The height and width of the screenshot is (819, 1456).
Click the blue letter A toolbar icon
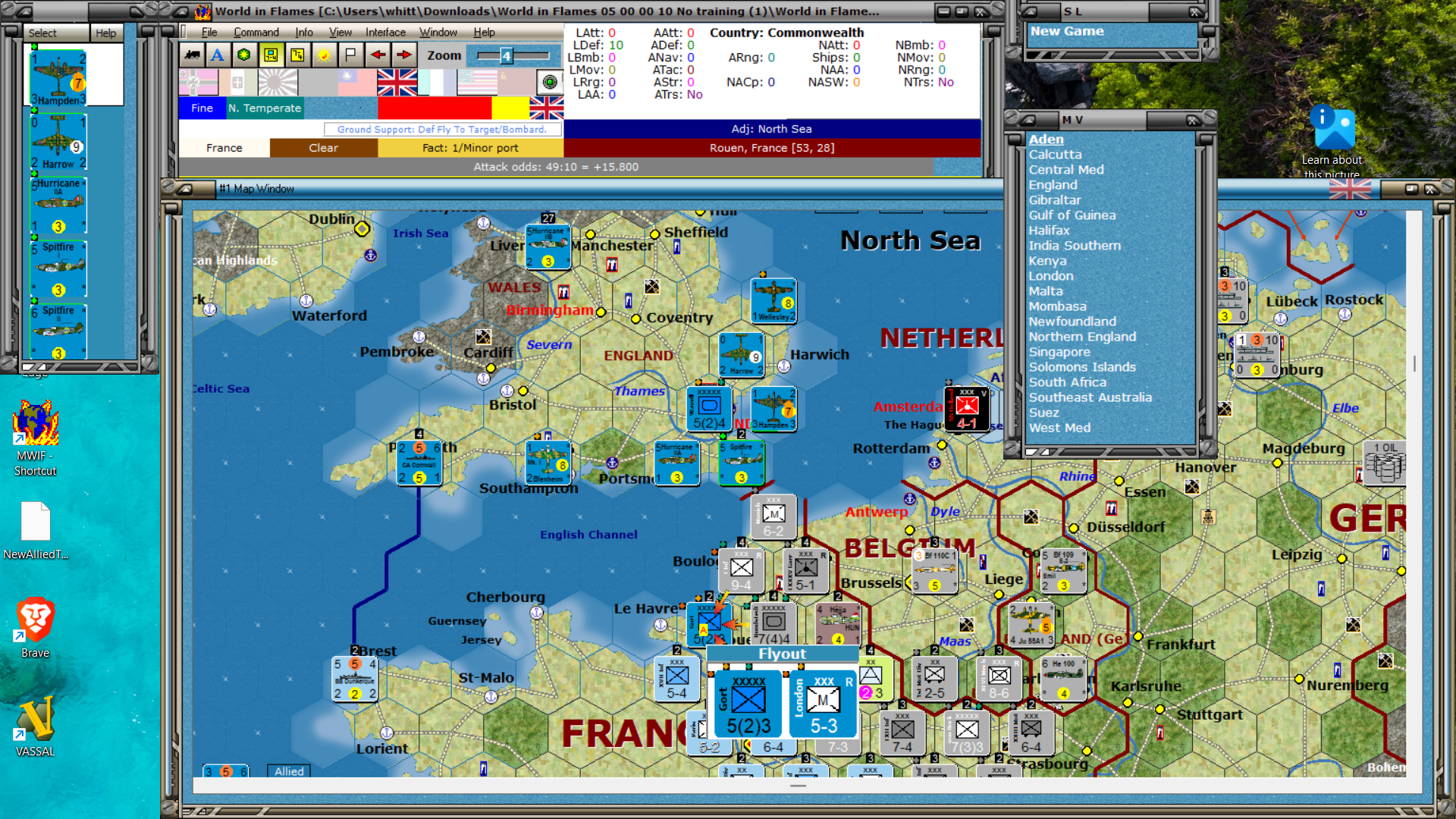pos(218,55)
